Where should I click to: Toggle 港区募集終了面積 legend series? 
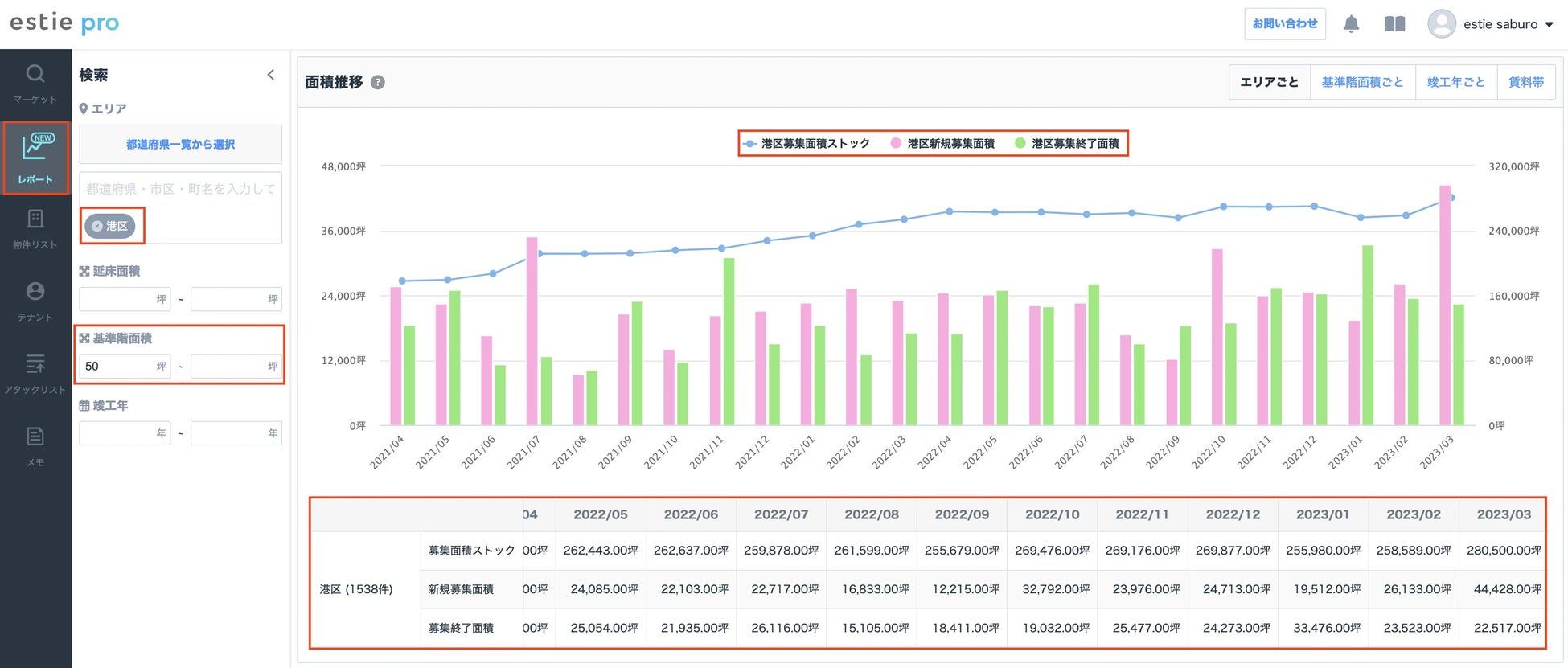coord(1068,144)
